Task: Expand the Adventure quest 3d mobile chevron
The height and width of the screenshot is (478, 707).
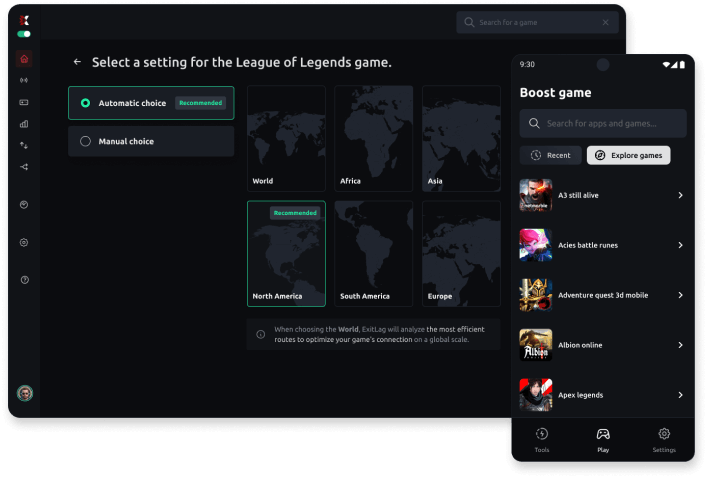Action: (x=680, y=295)
